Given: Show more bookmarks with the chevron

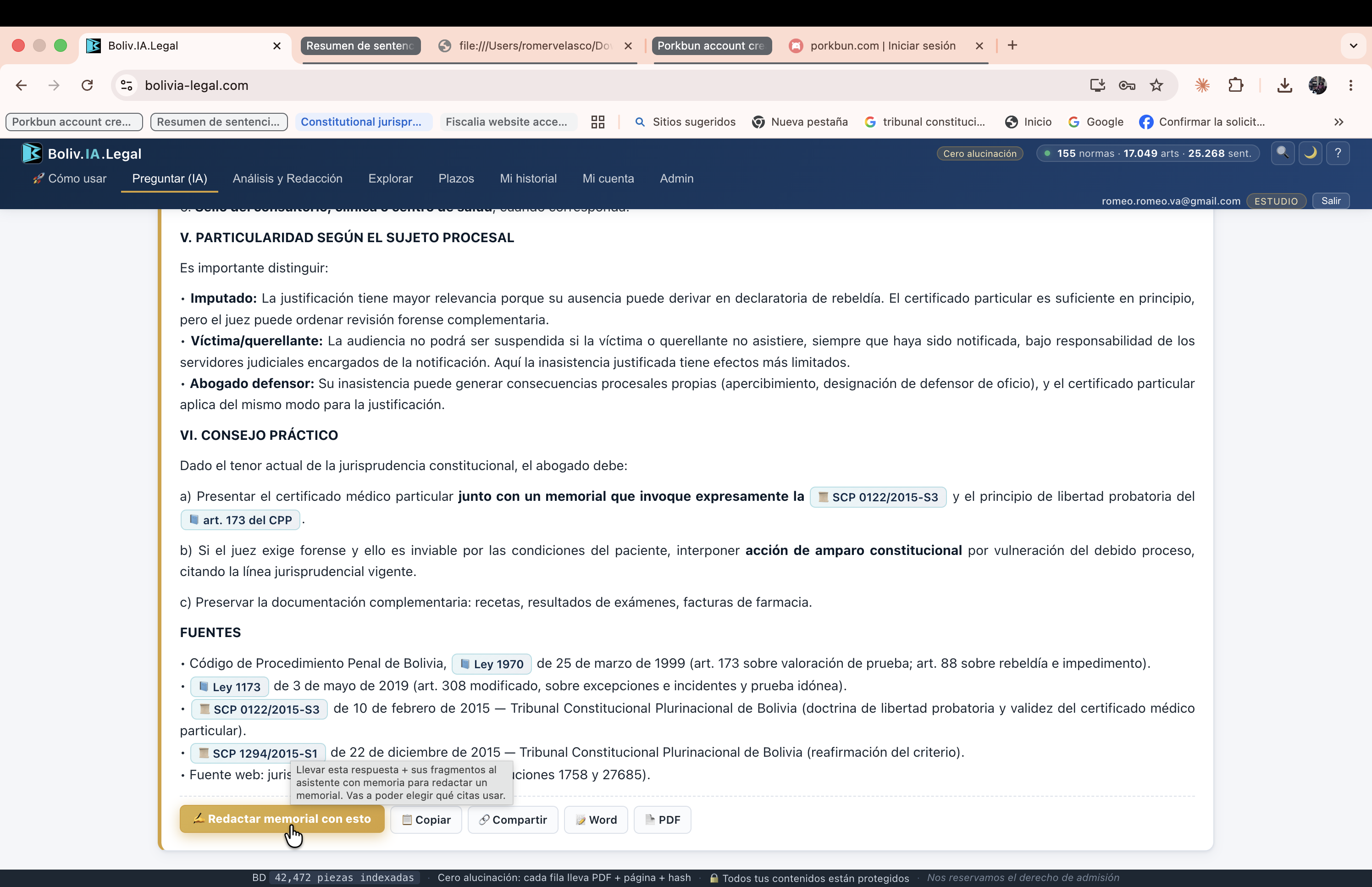Looking at the screenshot, I should 1339,122.
